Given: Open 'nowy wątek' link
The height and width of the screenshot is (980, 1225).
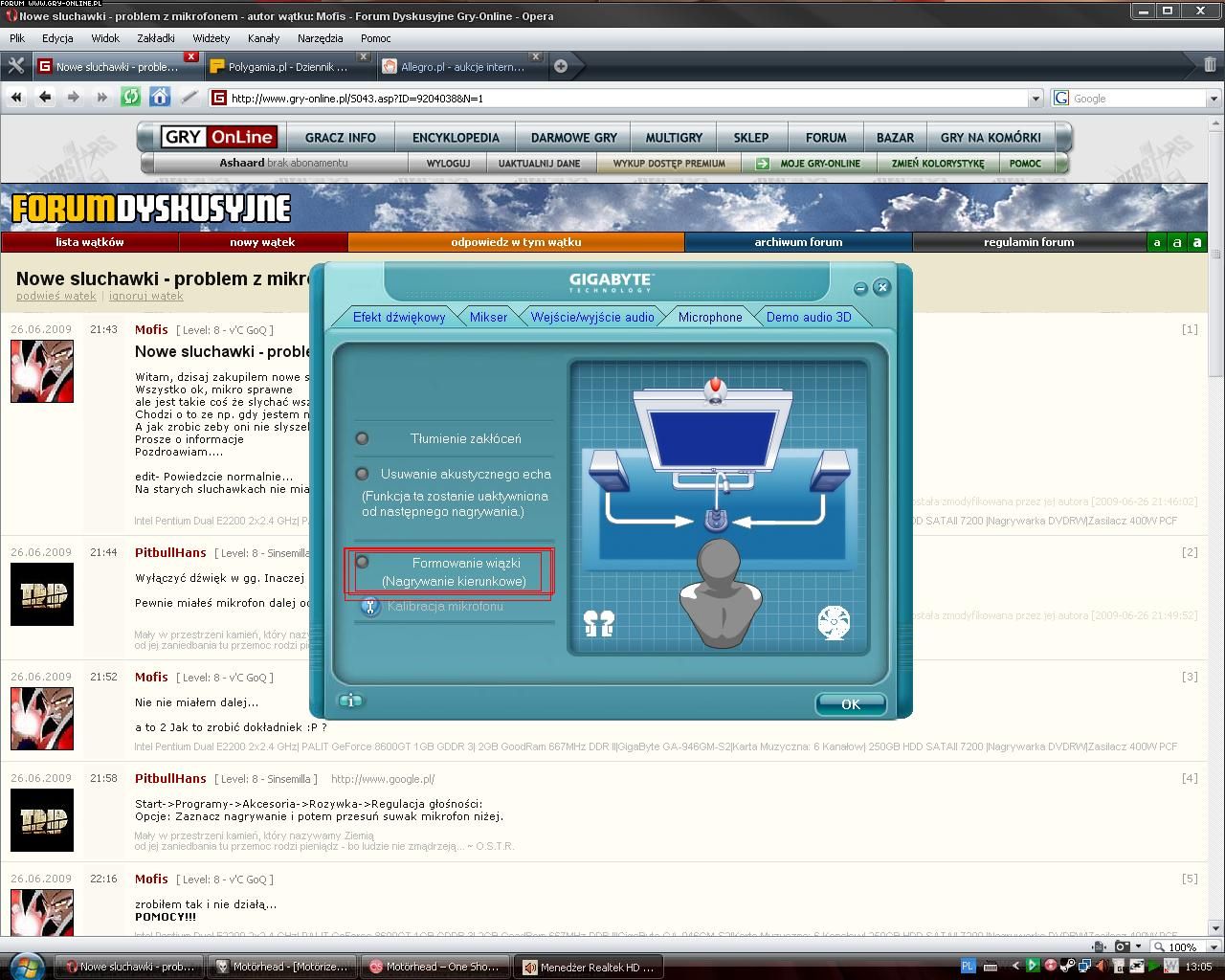Looking at the screenshot, I should pyautogui.click(x=262, y=242).
